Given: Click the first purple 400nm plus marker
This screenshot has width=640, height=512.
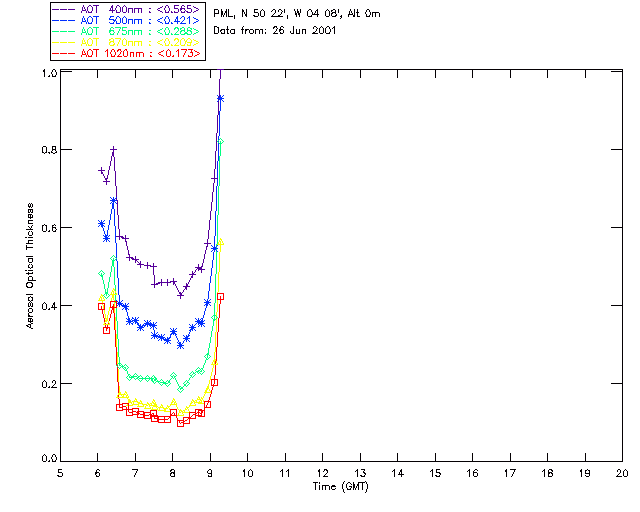Looking at the screenshot, I should 101,170.
